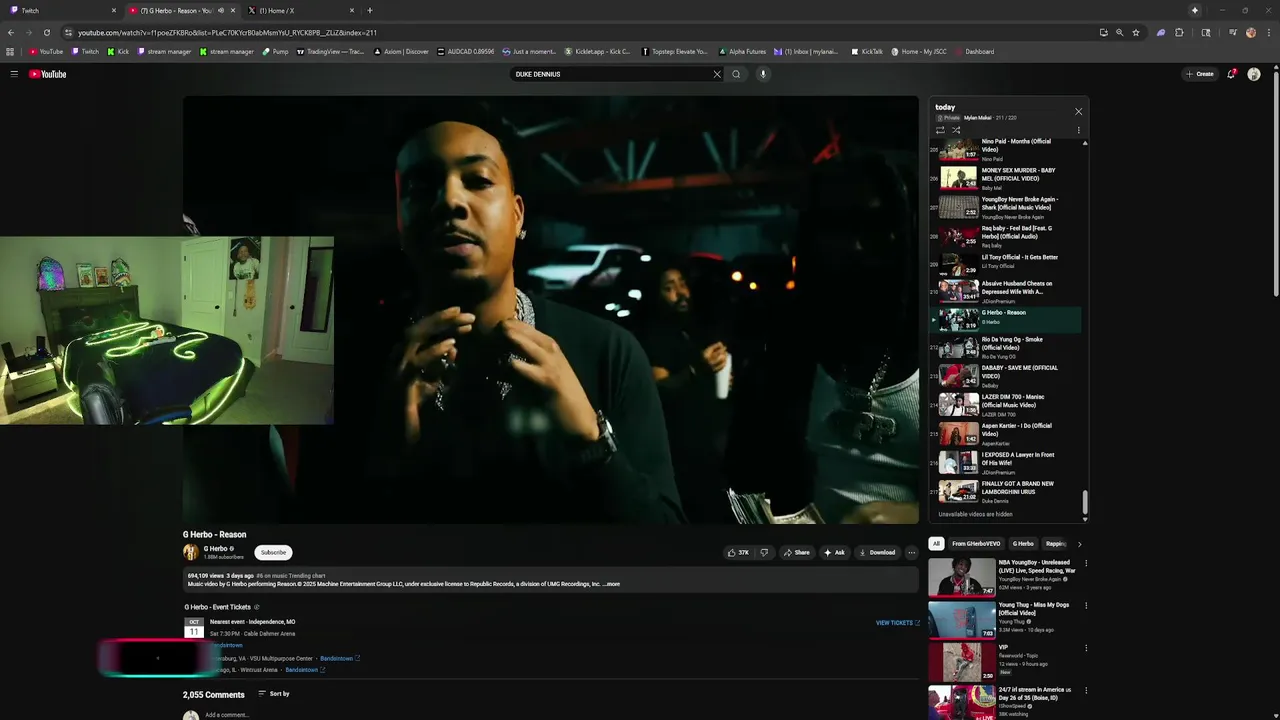The width and height of the screenshot is (1280, 720).
Task: Select 'From GHerboVEVO' chip
Action: pyautogui.click(x=976, y=544)
